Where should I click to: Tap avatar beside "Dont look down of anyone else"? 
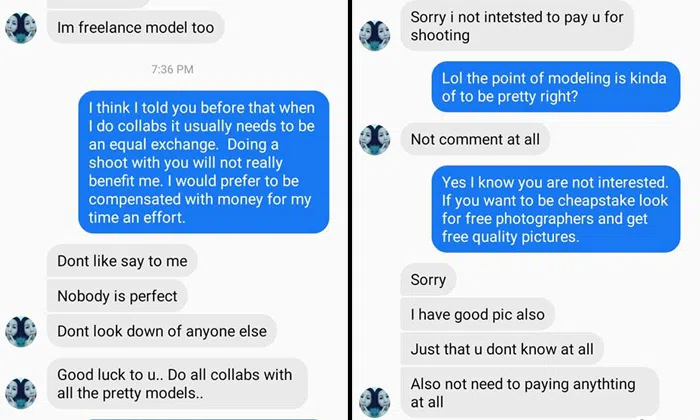[21, 331]
